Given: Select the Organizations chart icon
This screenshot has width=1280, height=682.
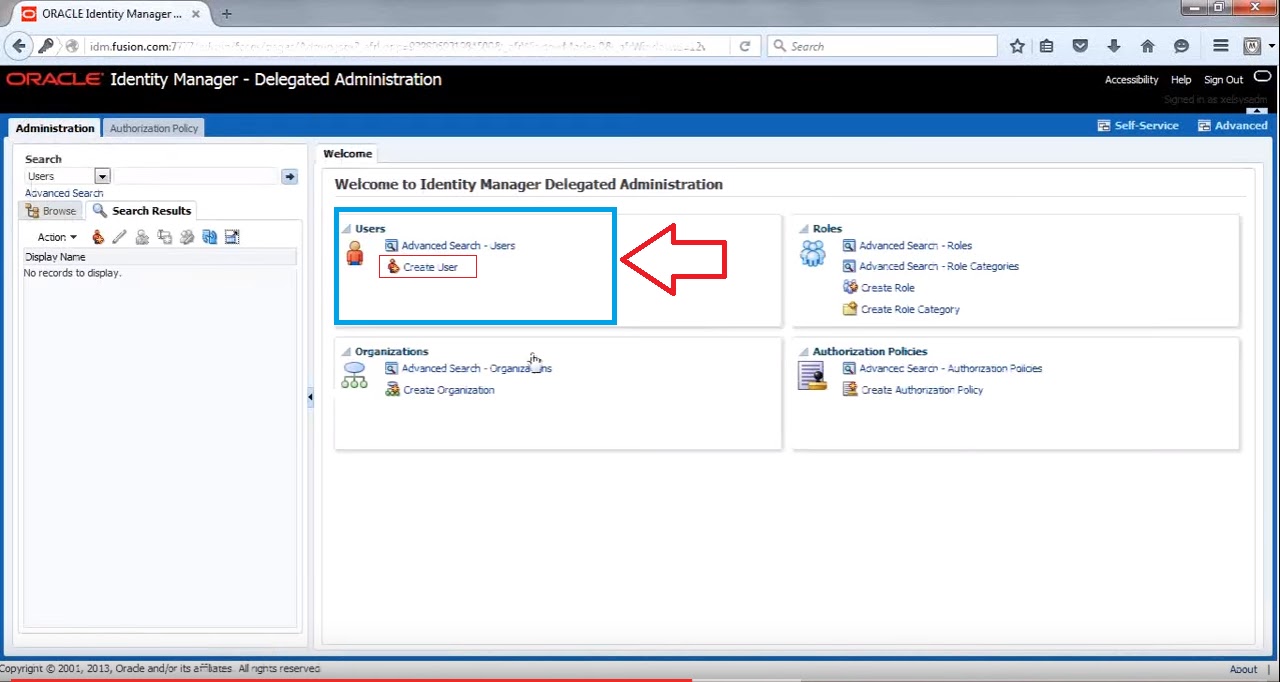Looking at the screenshot, I should (354, 376).
